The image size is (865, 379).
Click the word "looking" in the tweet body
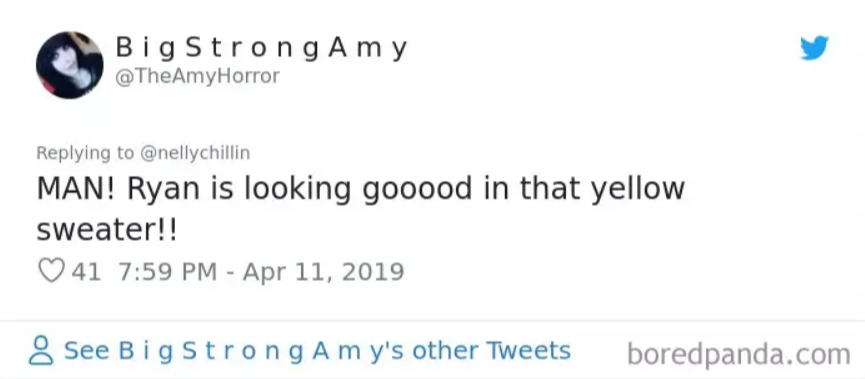(x=297, y=190)
